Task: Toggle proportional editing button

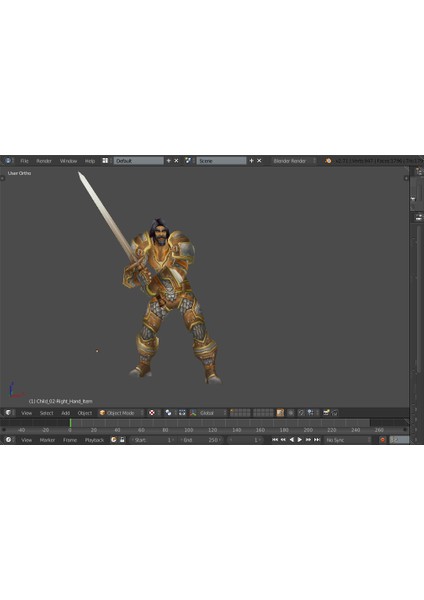Action: (x=291, y=413)
